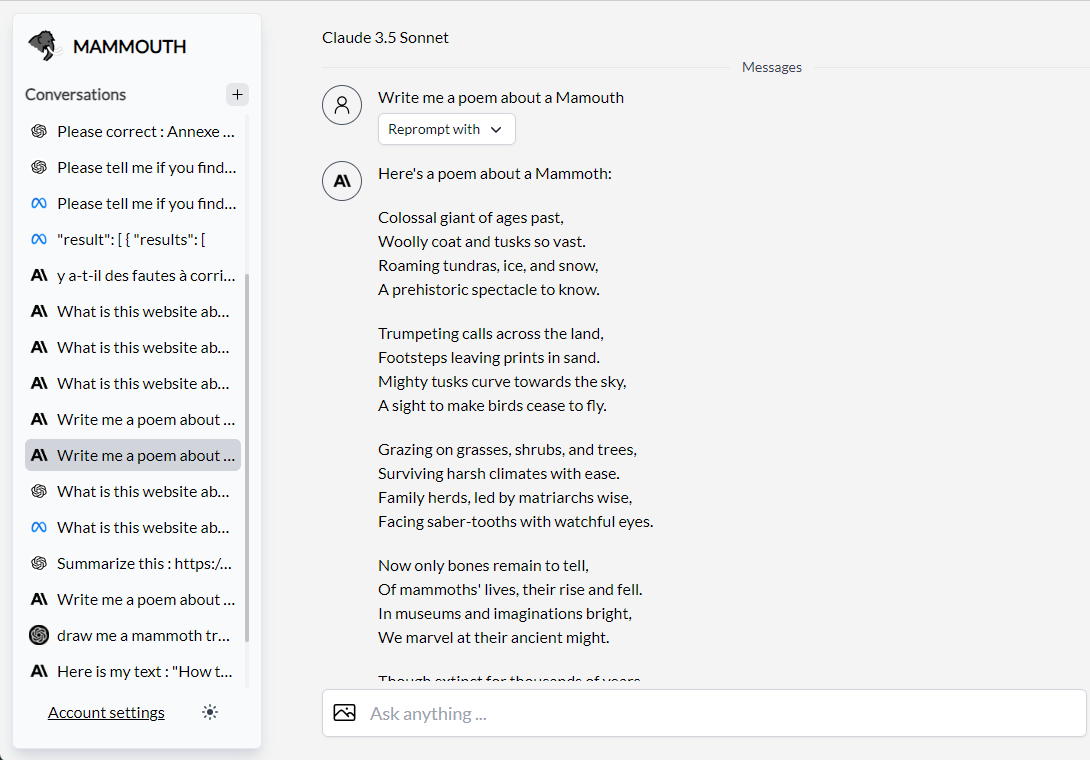Click the Anthropic icon beside 'y a-t-il des fautes'

click(x=38, y=275)
